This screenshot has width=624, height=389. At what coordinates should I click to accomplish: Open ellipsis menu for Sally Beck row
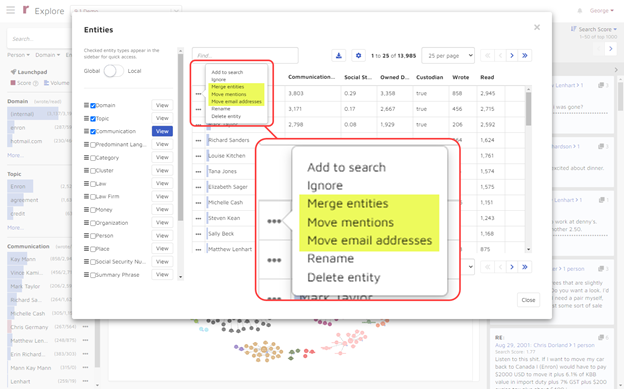(x=198, y=234)
